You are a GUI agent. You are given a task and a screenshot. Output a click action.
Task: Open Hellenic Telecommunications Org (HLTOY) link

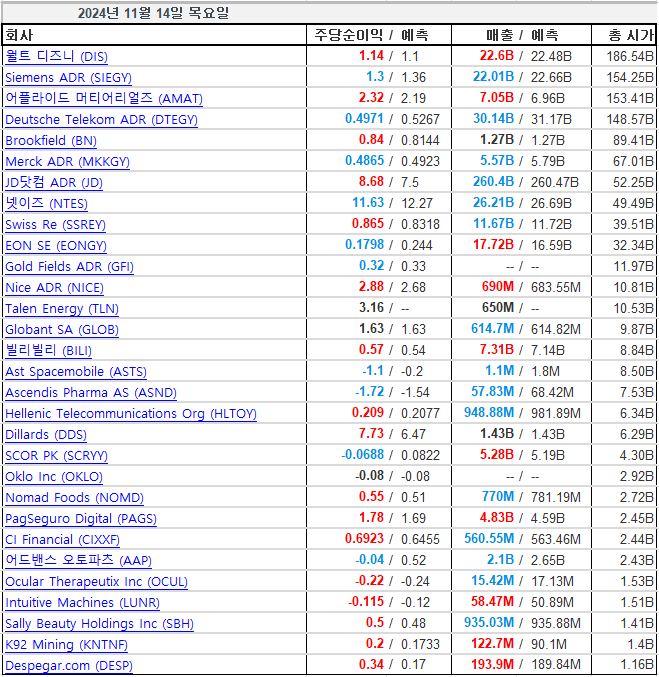click(131, 414)
